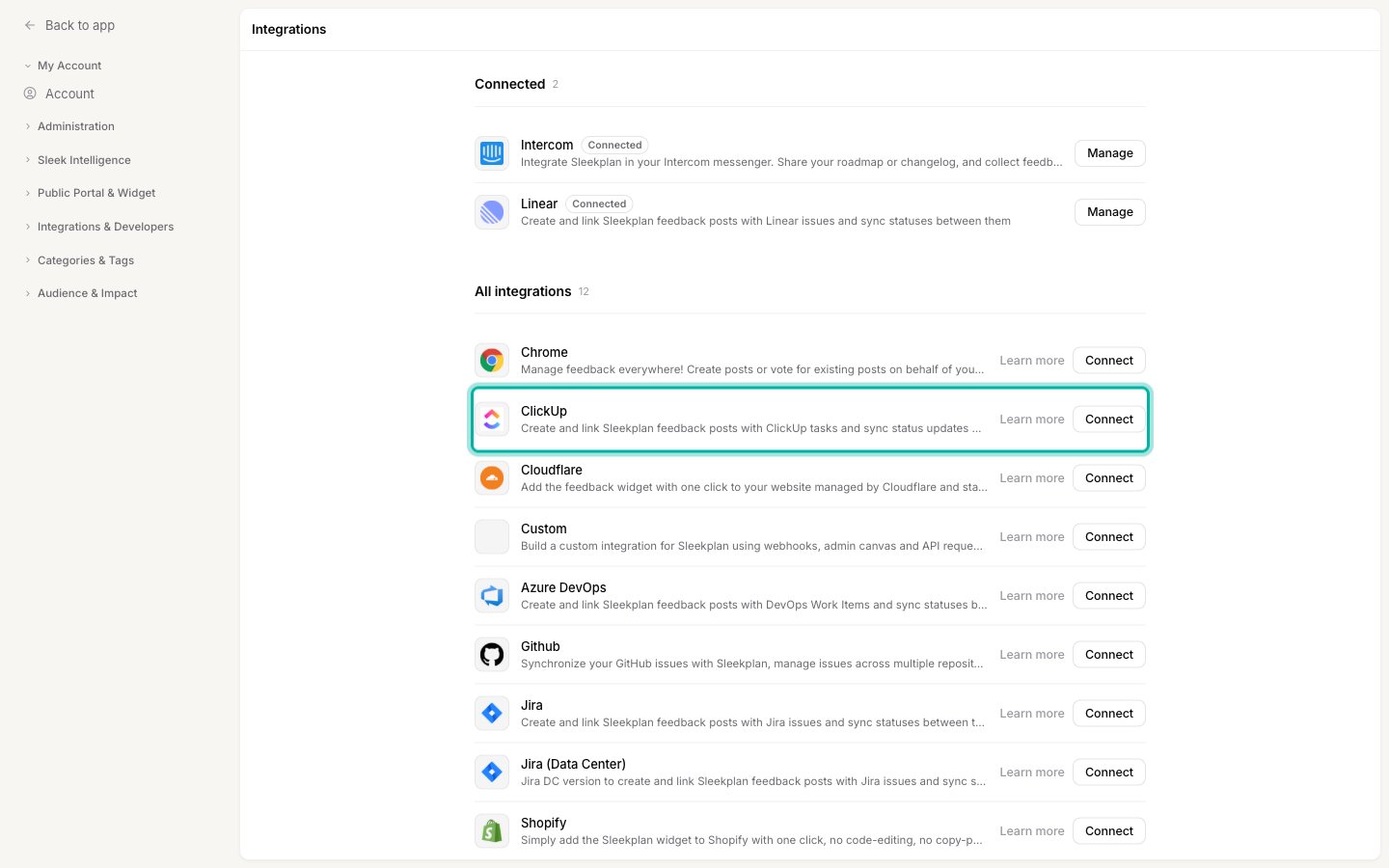The image size is (1389, 868).
Task: Open Learn more for Chrome
Action: pos(1032,361)
